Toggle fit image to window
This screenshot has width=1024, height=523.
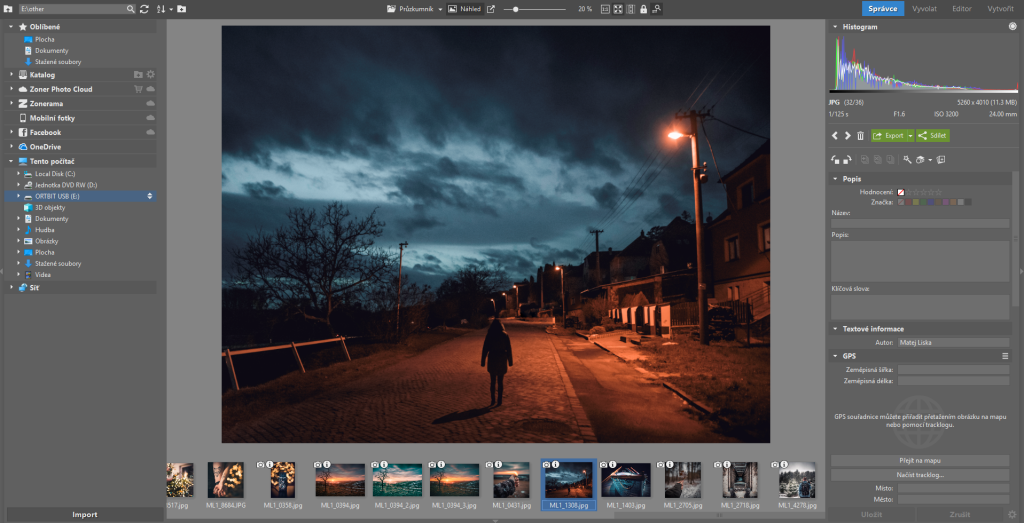pos(618,9)
